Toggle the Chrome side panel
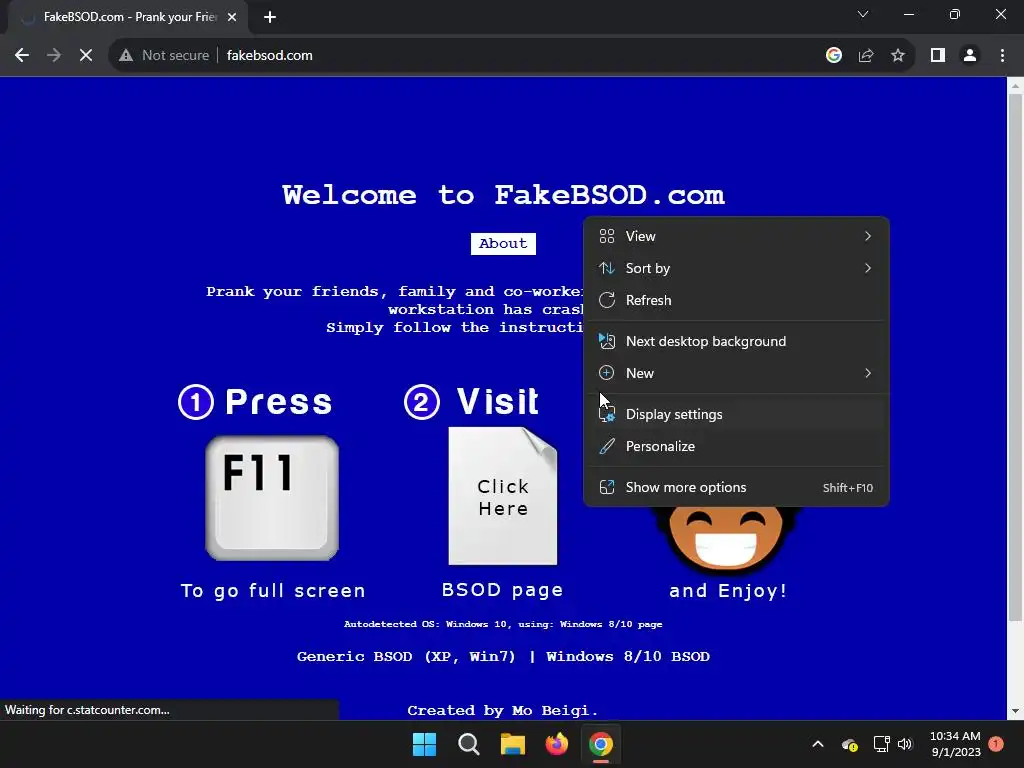 (x=938, y=56)
